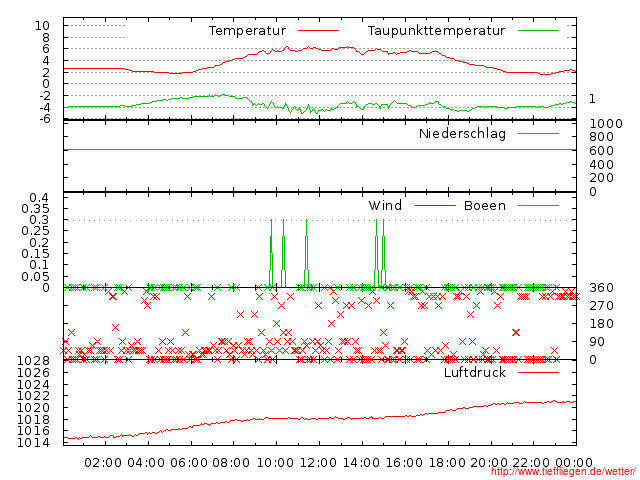
Task: Click the Luftdruck legend label
Action: click(475, 372)
